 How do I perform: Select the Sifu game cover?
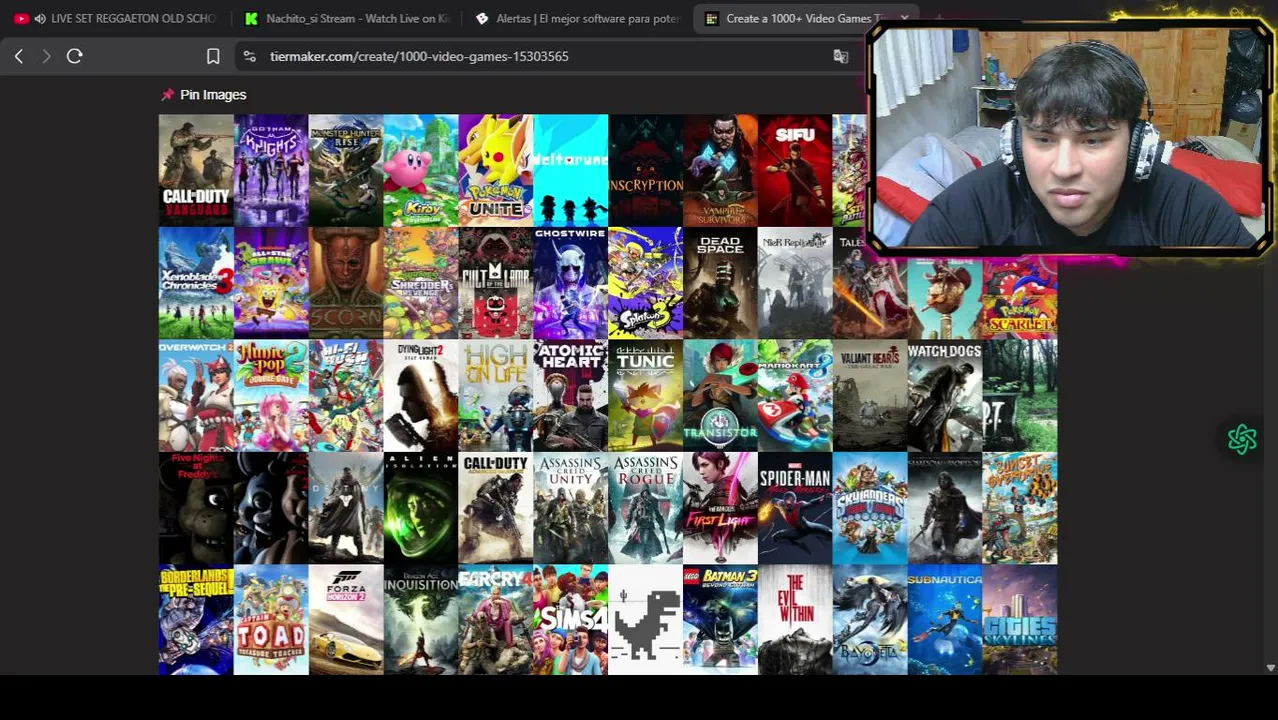[x=795, y=170]
